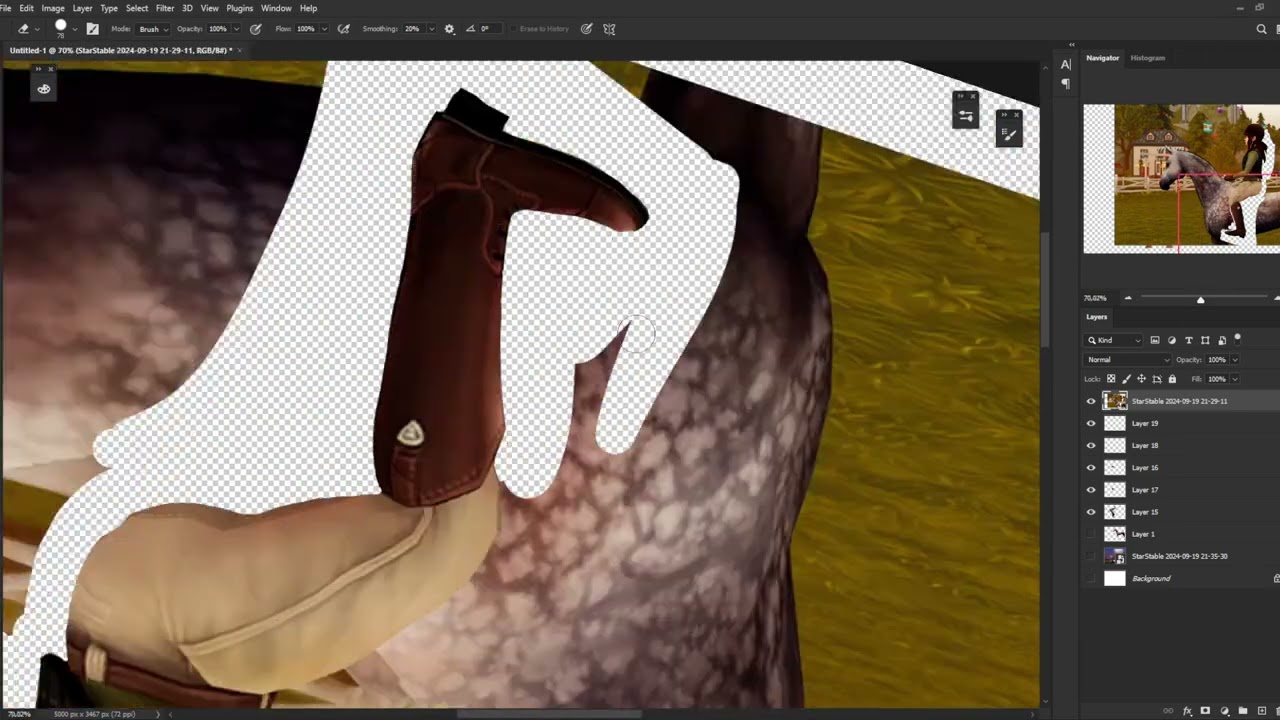Open the Edit menu
This screenshot has height=720, width=1280.
click(26, 8)
